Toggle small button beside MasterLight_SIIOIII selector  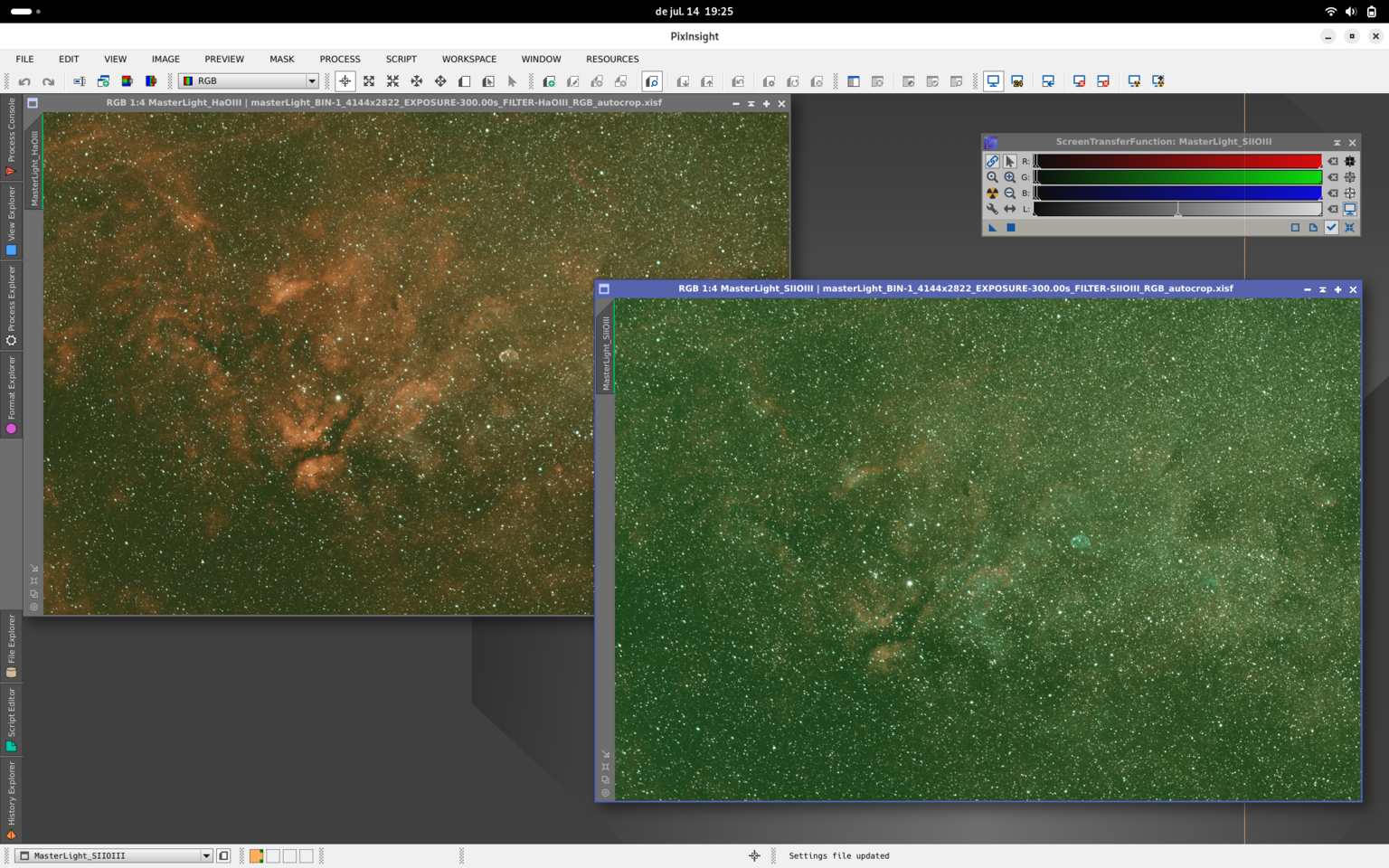point(223,855)
